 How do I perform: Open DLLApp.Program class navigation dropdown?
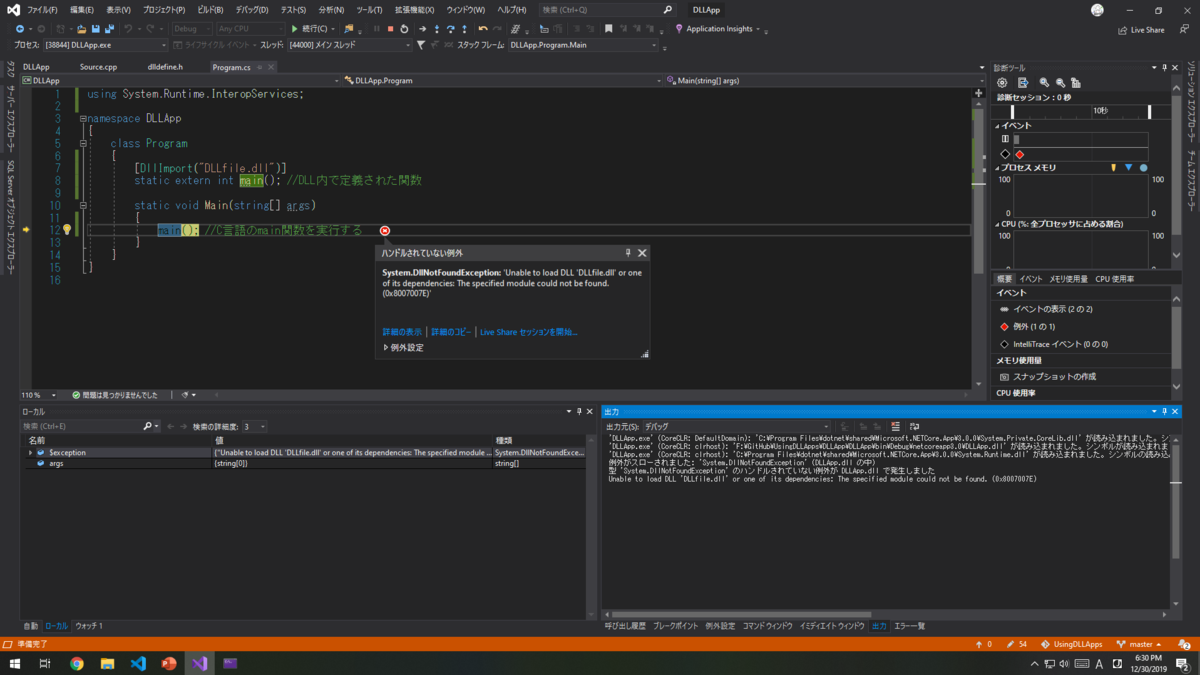click(x=500, y=80)
